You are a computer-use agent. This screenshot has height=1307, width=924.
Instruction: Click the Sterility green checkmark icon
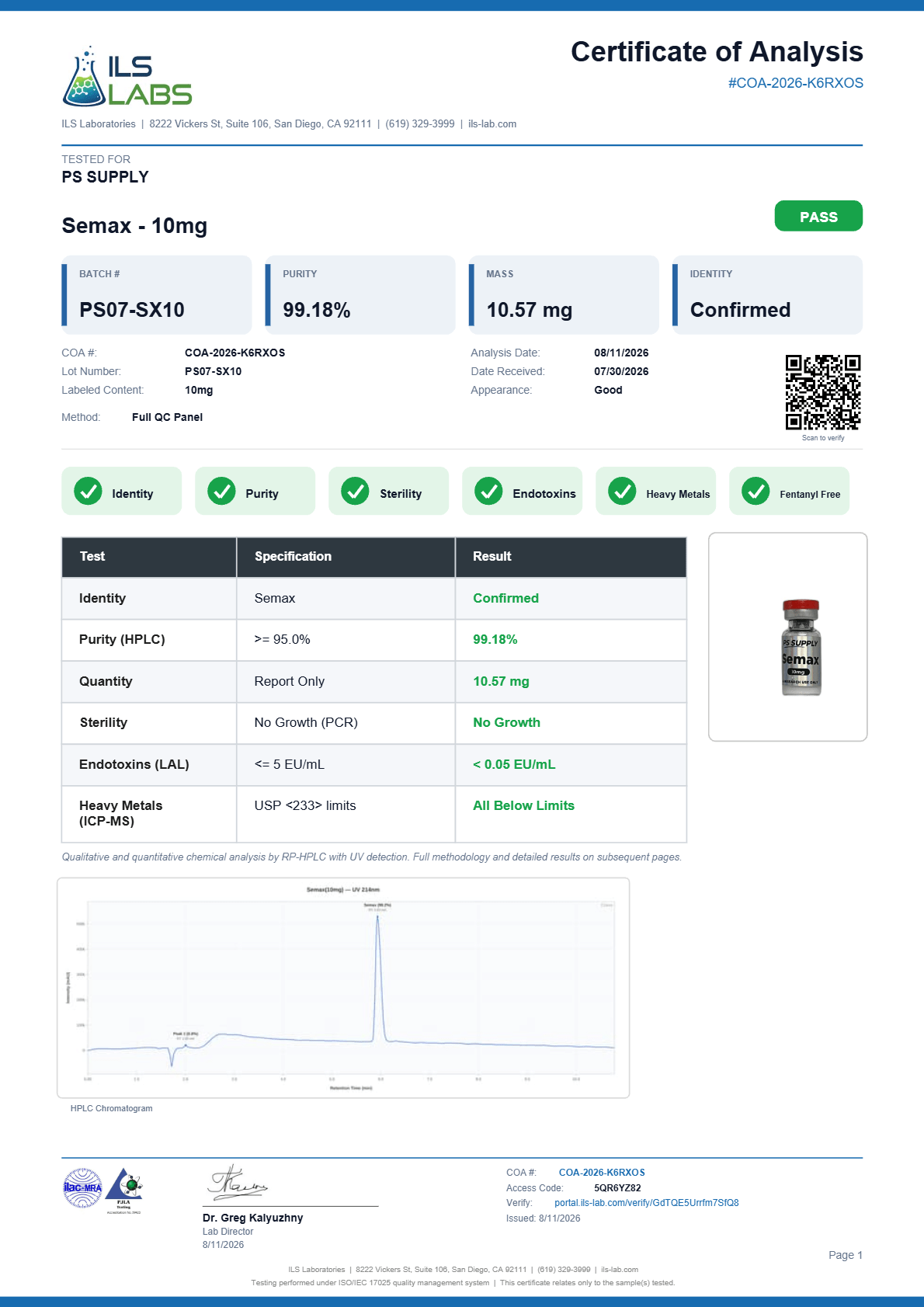pyautogui.click(x=355, y=491)
